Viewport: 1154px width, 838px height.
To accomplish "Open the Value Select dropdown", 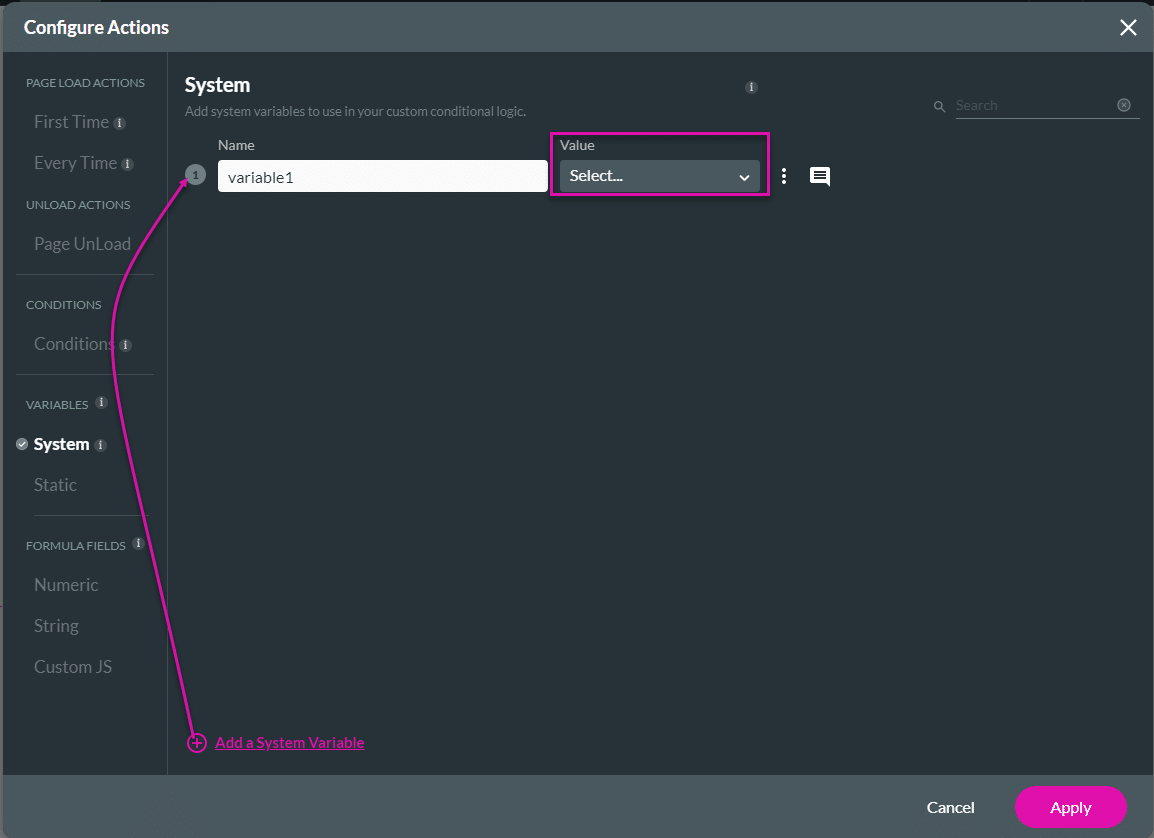I will tap(659, 176).
